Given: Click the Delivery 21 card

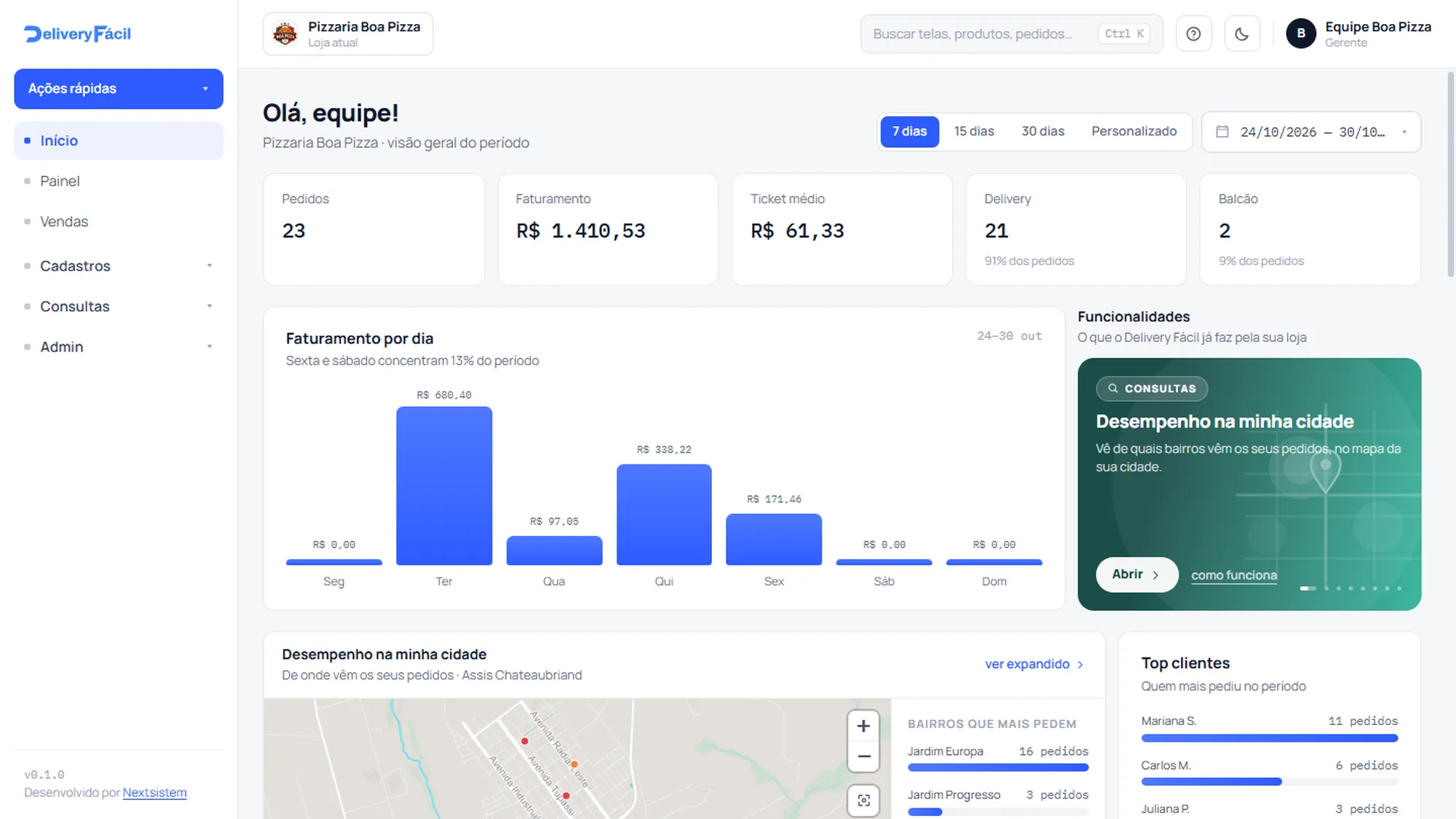Looking at the screenshot, I should point(1076,229).
